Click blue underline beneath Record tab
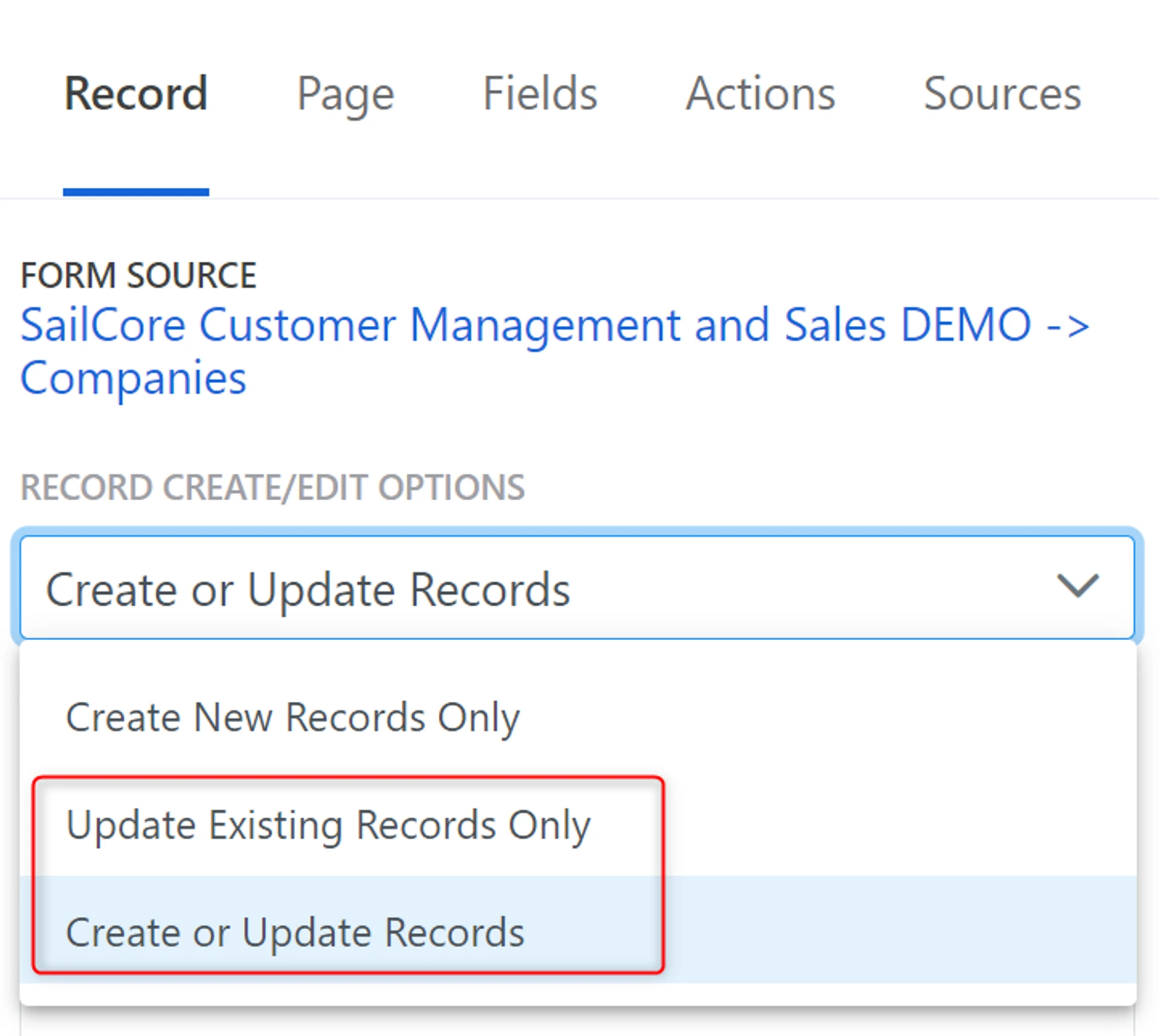The width and height of the screenshot is (1159, 1036). [x=136, y=192]
